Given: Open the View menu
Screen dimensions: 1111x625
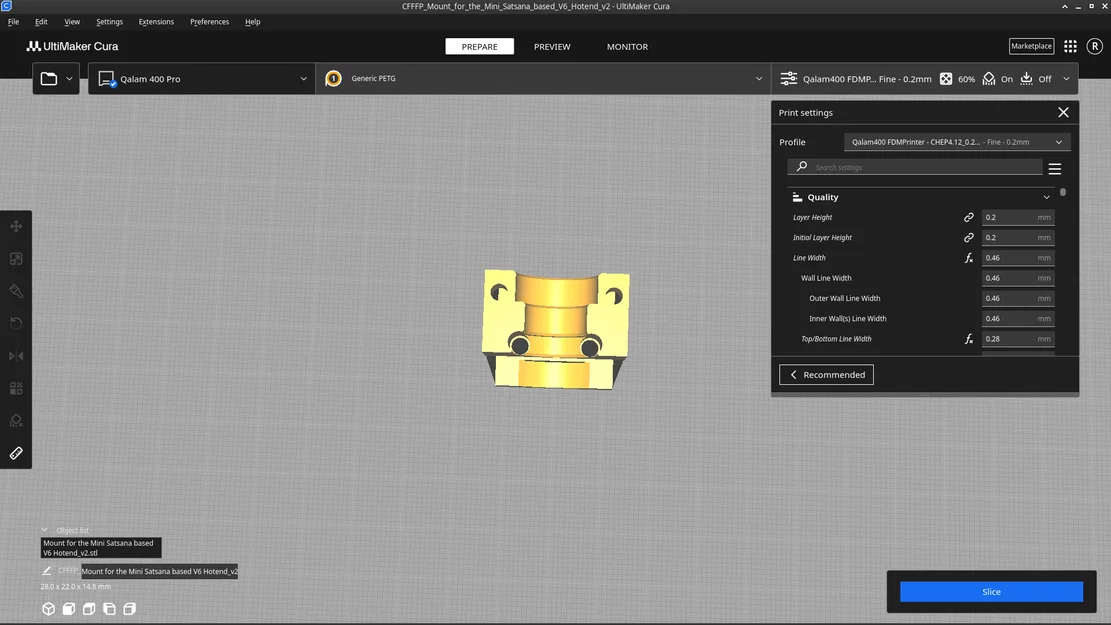Looking at the screenshot, I should pyautogui.click(x=72, y=22).
